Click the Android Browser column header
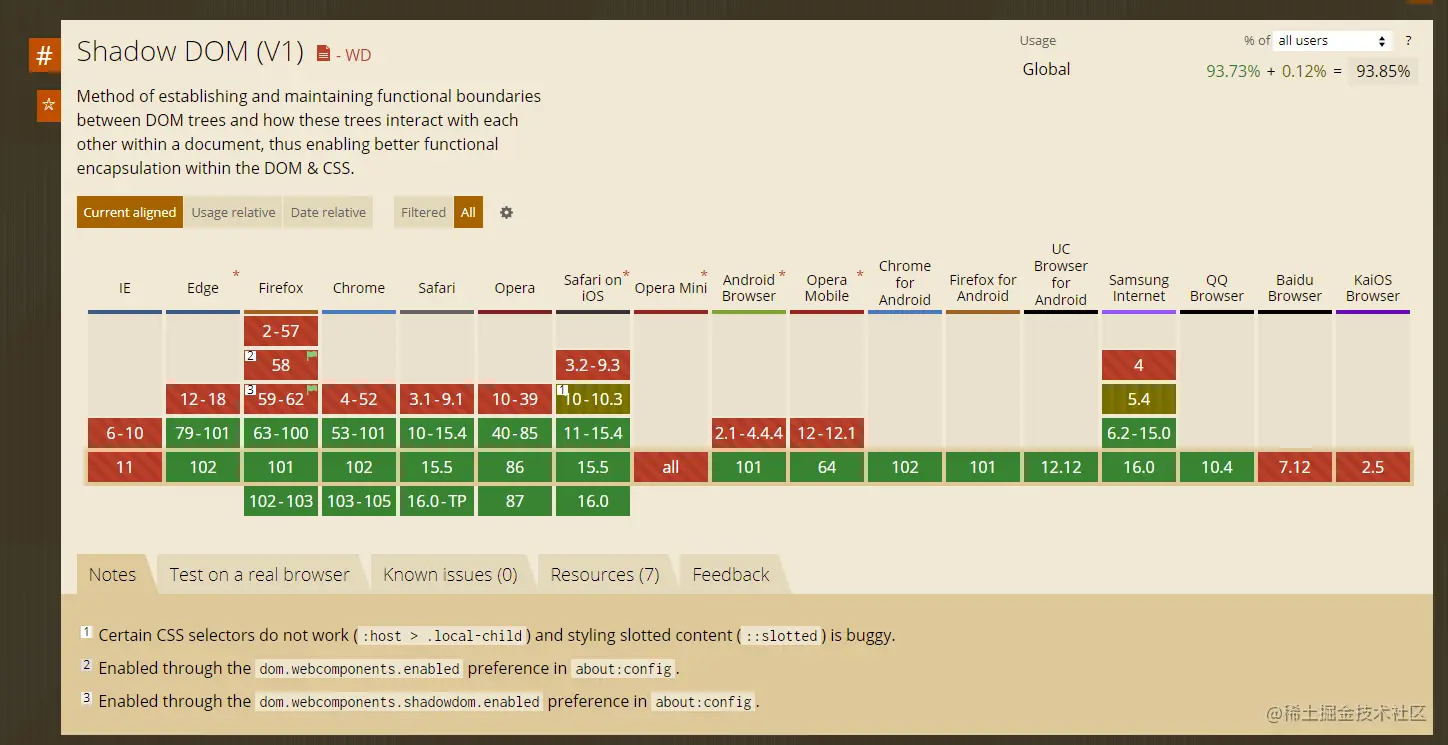Viewport: 1448px width, 745px height. tap(749, 288)
